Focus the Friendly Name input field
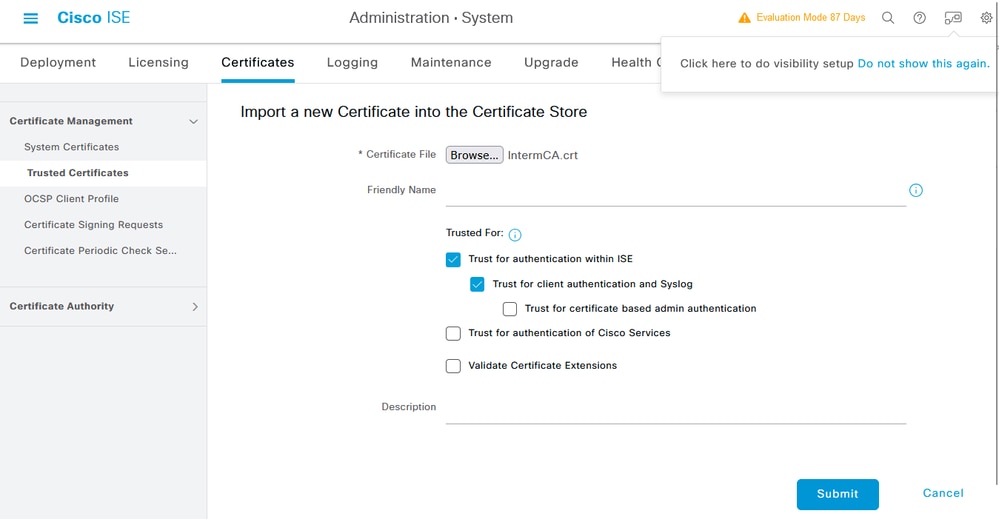The image size is (999, 519). click(675, 191)
